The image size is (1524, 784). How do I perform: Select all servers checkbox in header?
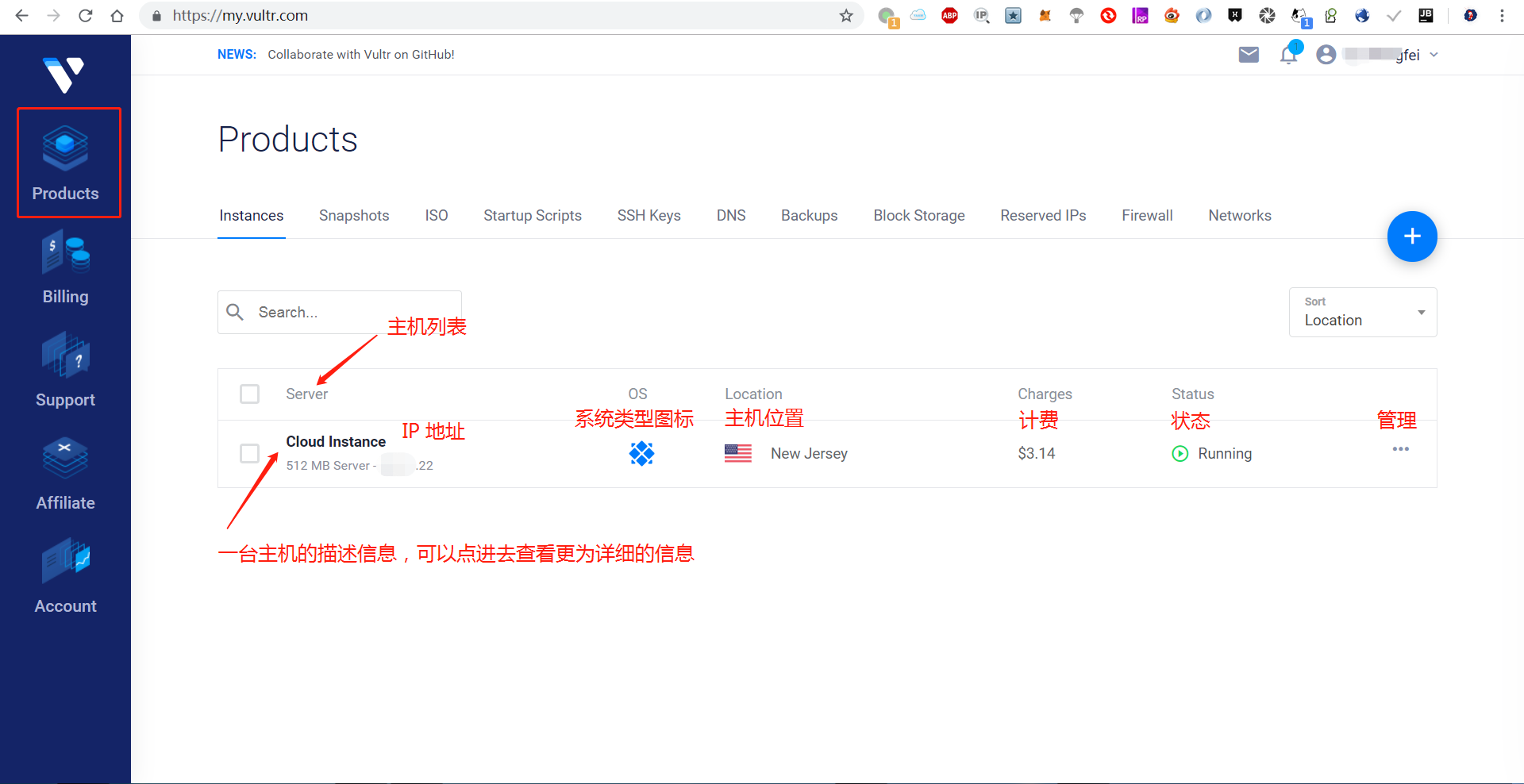(250, 394)
